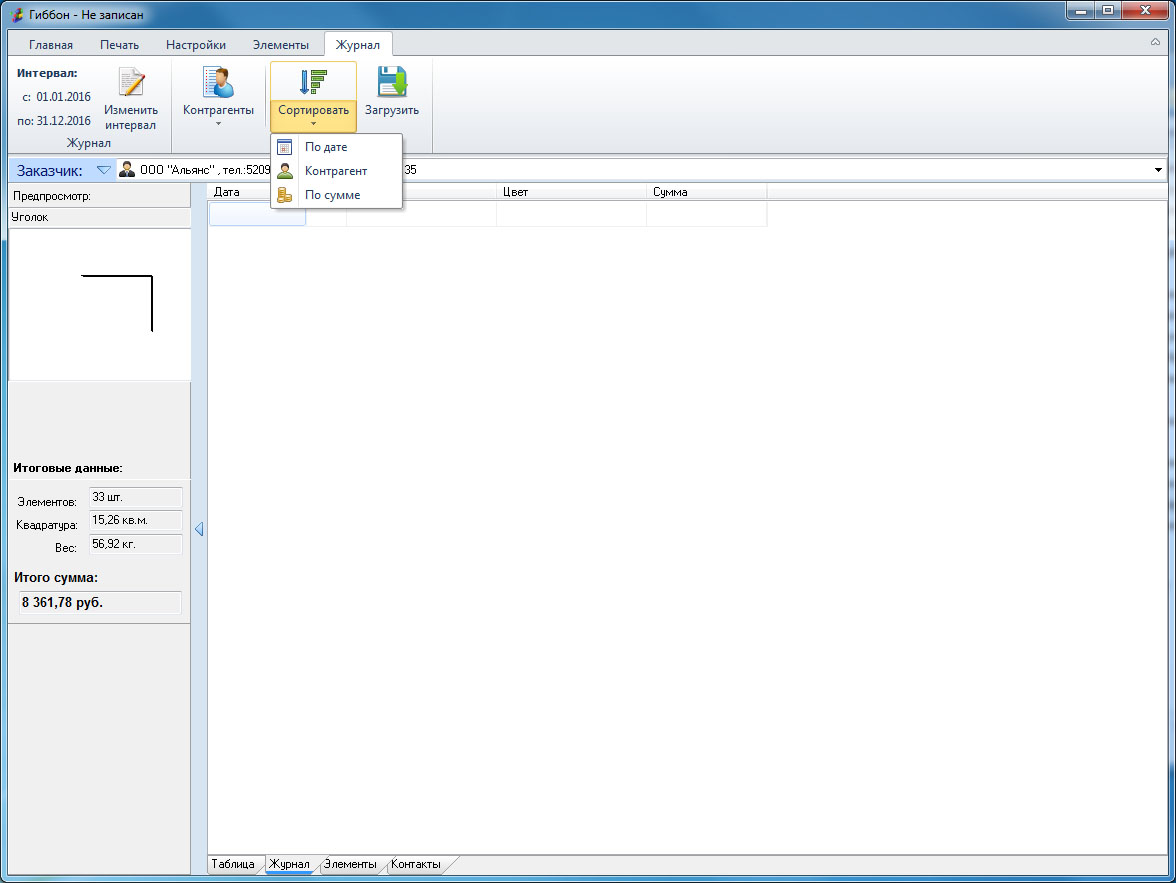Open the bottom Контакты sheet tab
Image resolution: width=1176 pixels, height=883 pixels.
(x=416, y=864)
